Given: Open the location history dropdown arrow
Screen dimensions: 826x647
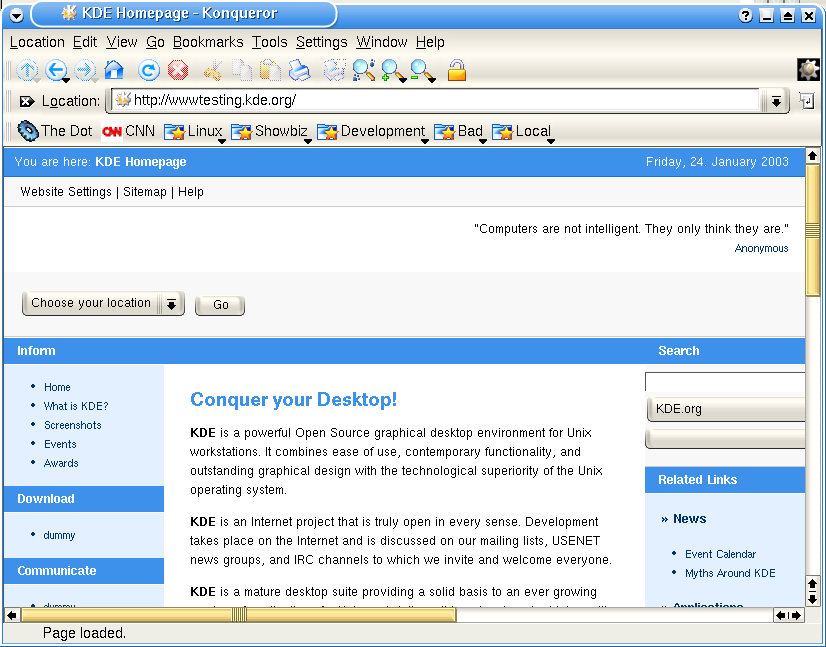Looking at the screenshot, I should click(x=776, y=101).
